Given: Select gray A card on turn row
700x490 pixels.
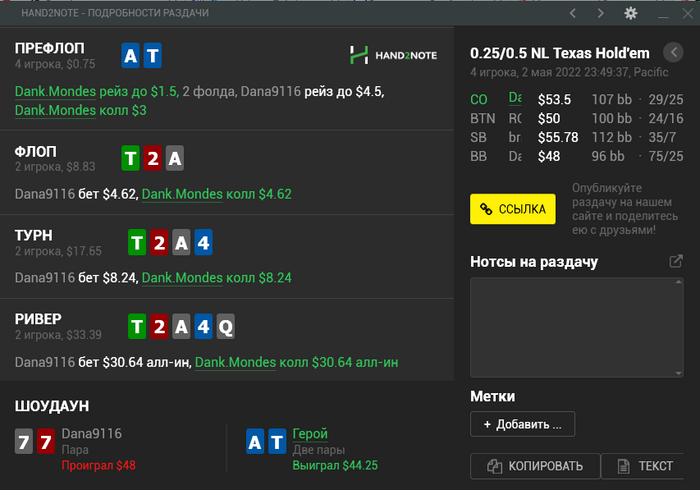Looking at the screenshot, I should (x=181, y=242).
